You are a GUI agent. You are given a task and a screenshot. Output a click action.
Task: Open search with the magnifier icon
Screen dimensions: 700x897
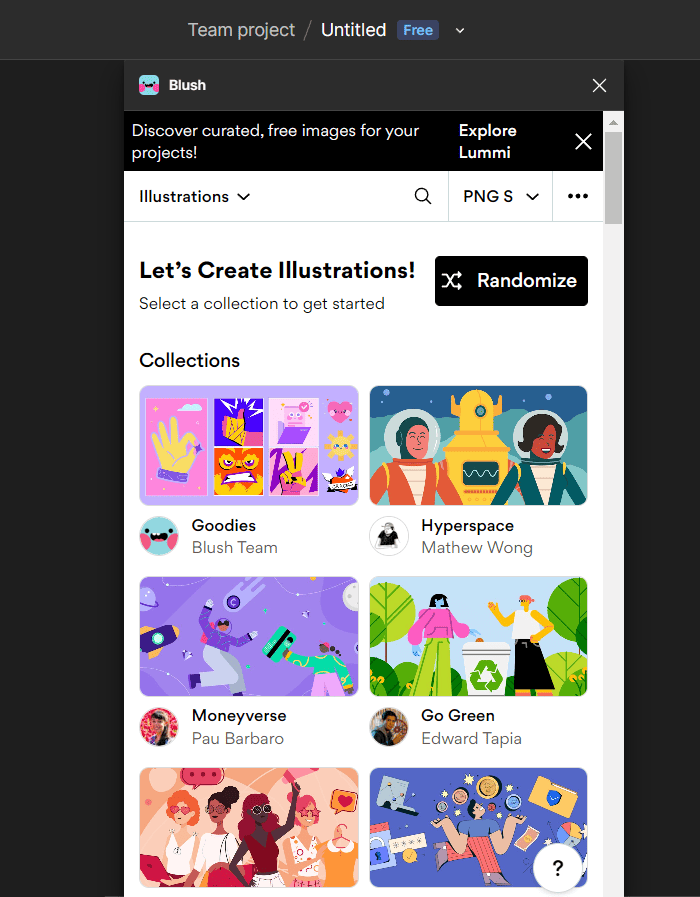click(x=423, y=196)
